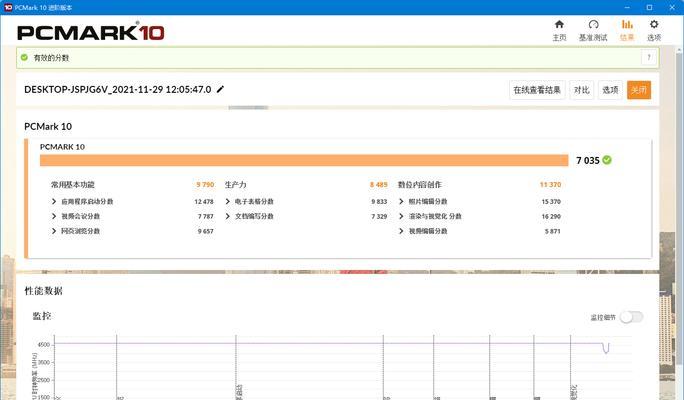Click the PCMark 10 title bar app icon
This screenshot has height=400, width=684.
tap(8, 7)
